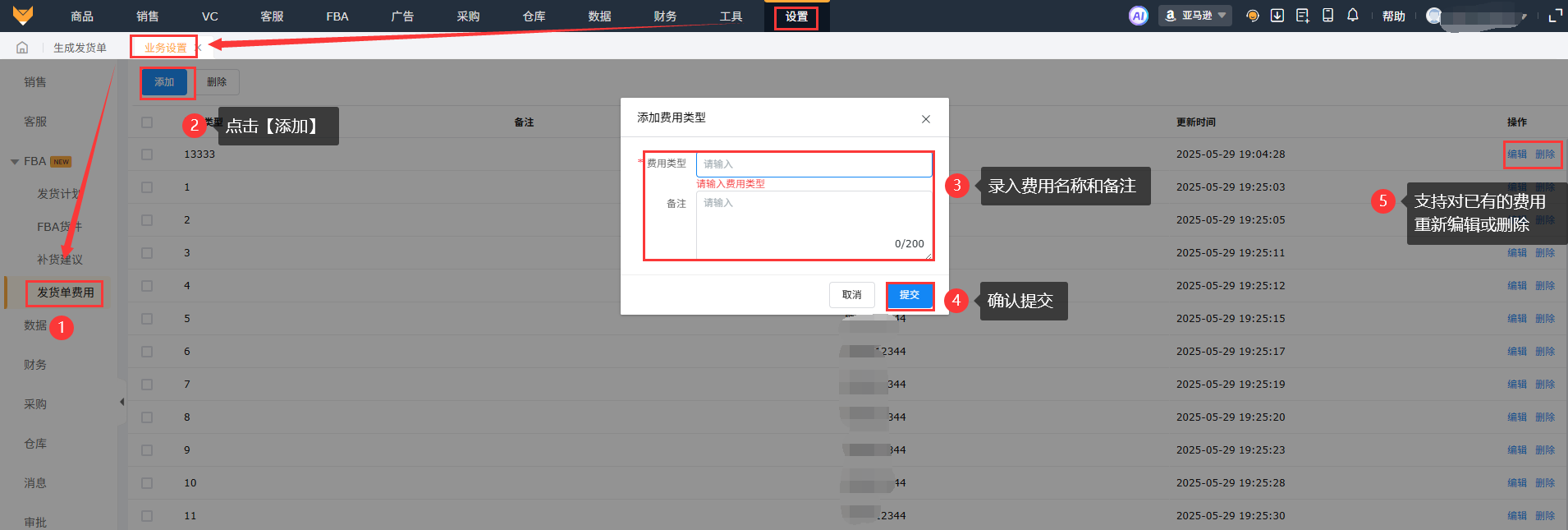
Task: Click the orange customer service headset icon
Action: click(1252, 16)
